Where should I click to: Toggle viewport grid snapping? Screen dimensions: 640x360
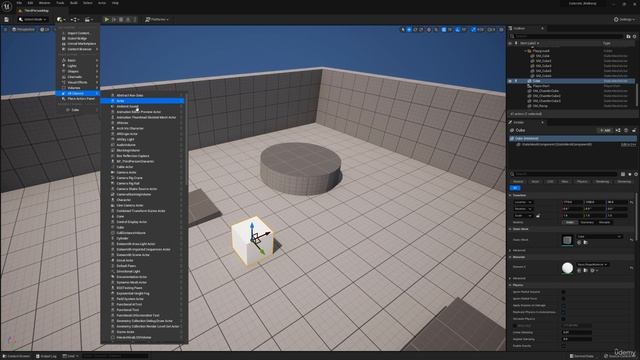[444, 29]
